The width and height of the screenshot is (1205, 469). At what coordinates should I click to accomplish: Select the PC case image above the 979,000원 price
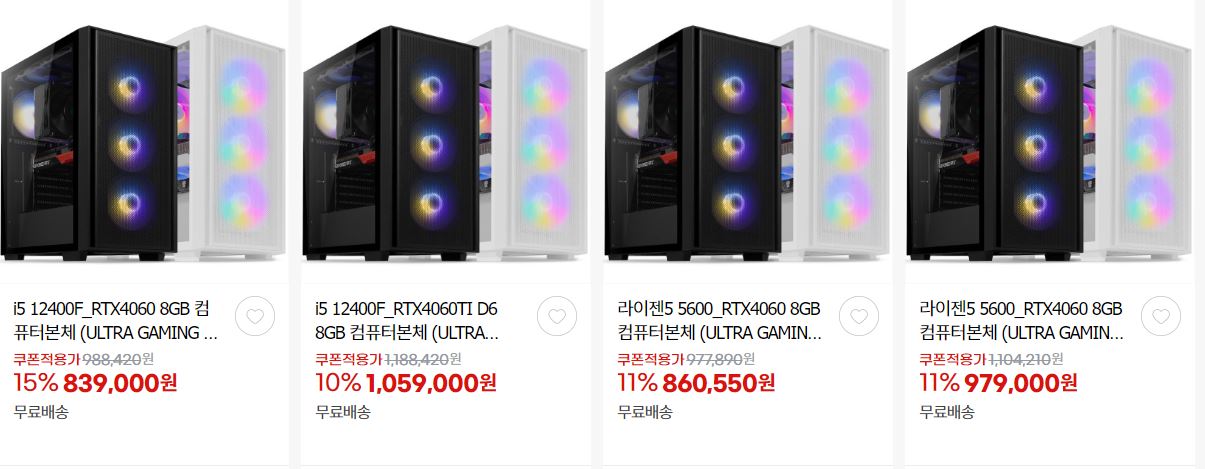(1050, 141)
